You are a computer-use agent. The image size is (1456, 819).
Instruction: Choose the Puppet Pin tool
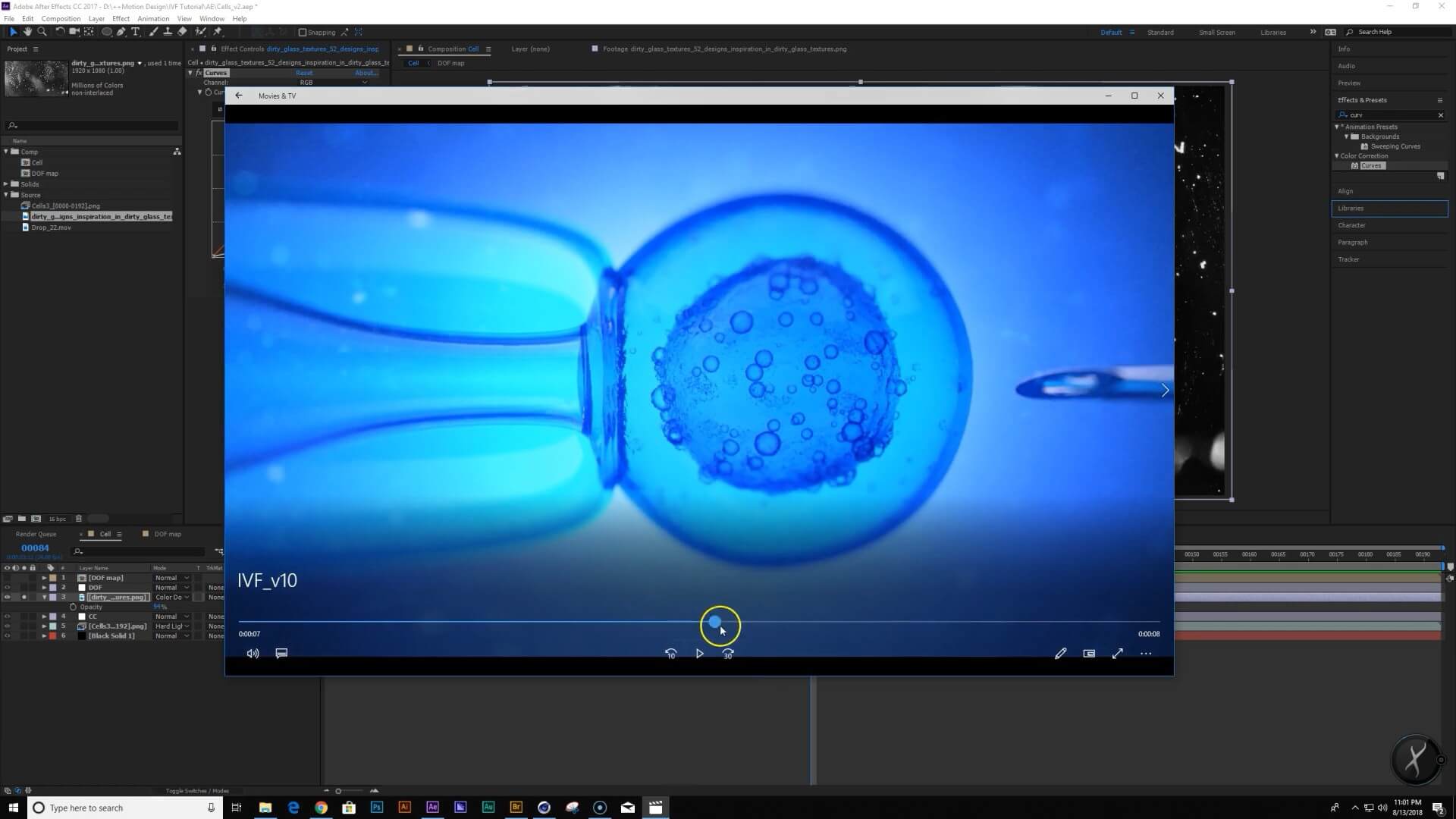[x=218, y=32]
